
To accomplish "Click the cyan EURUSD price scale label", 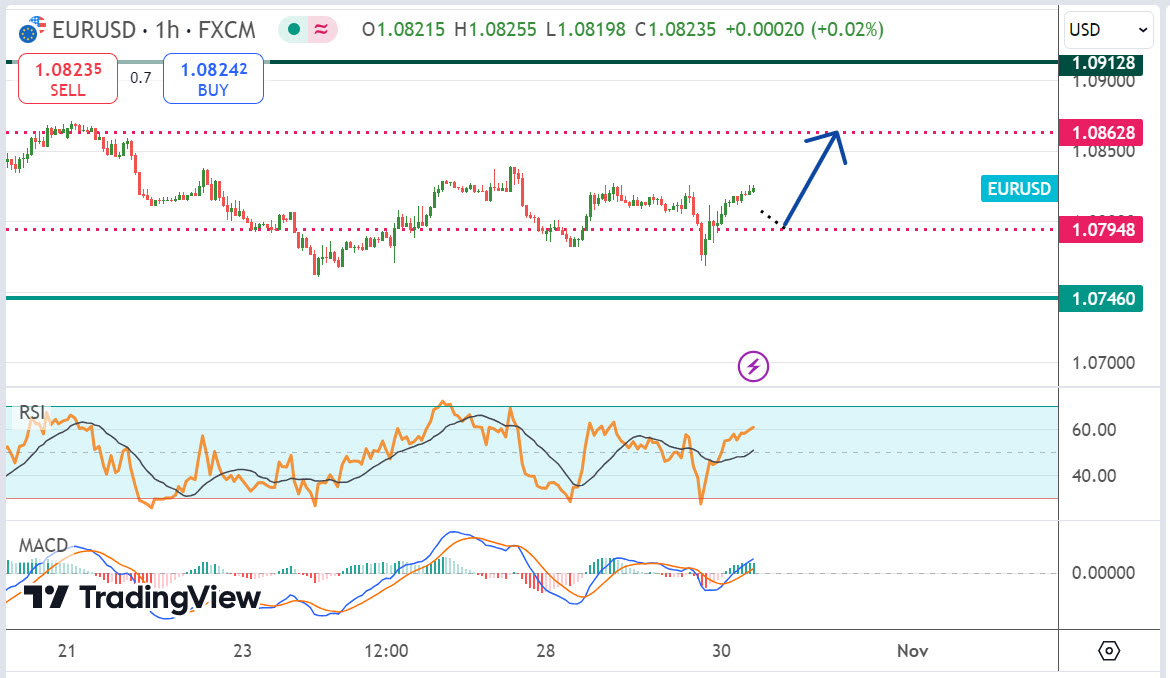I will pos(1019,188).
